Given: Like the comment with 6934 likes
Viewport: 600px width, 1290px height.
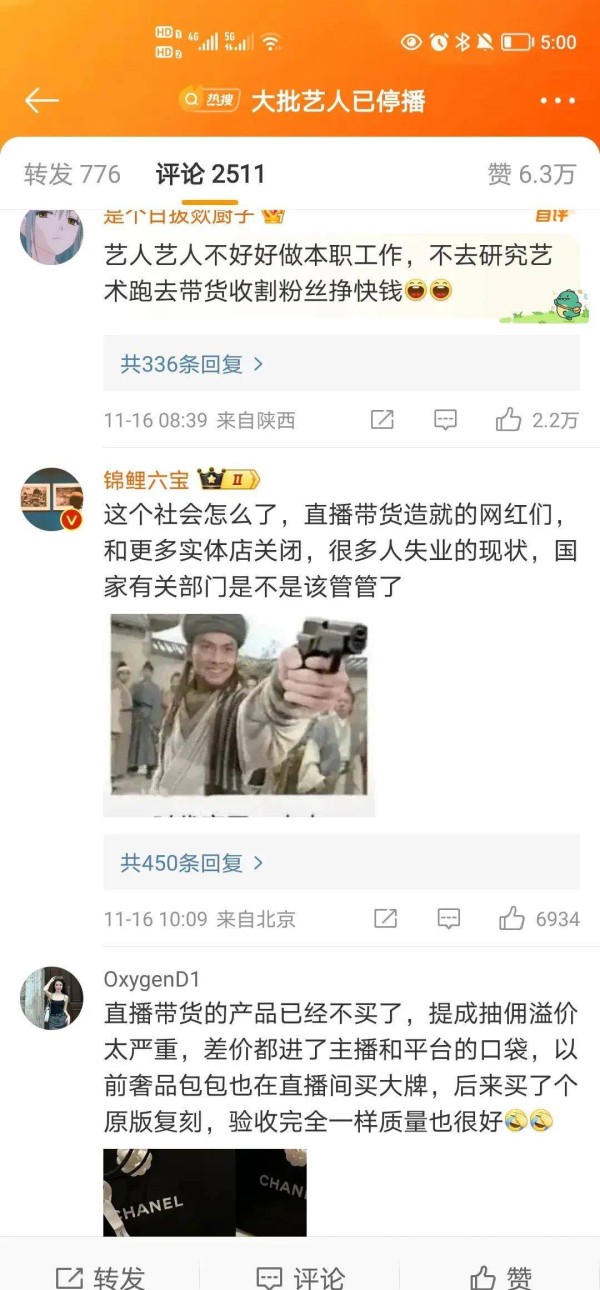Looking at the screenshot, I should tap(539, 918).
